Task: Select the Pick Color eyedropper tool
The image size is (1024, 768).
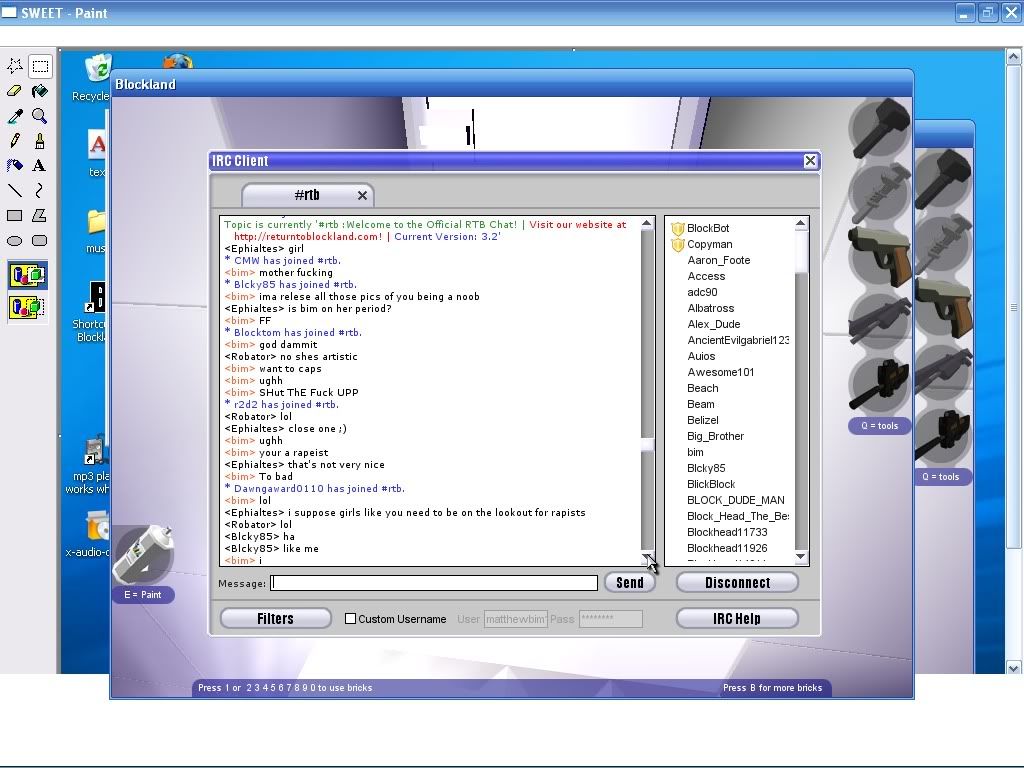Action: click(14, 116)
